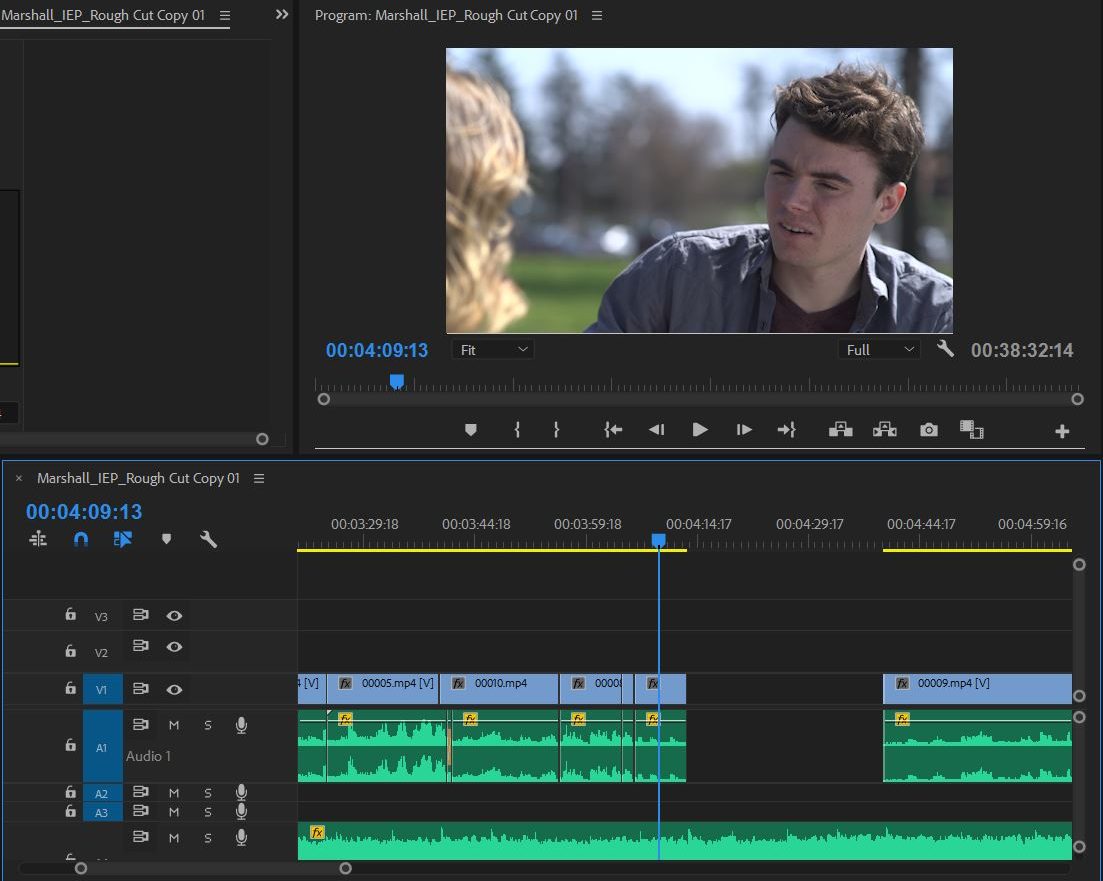Add a marker in Program monitor
Image resolution: width=1103 pixels, height=881 pixels.
(x=471, y=429)
